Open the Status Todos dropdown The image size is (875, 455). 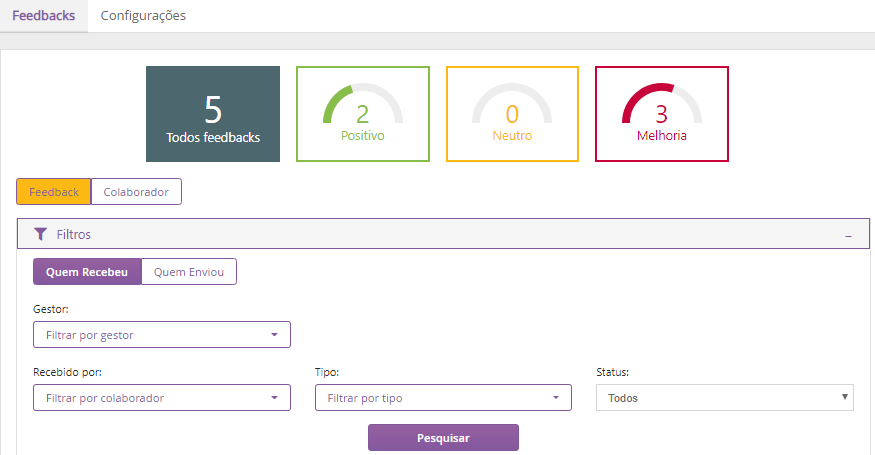pos(725,397)
